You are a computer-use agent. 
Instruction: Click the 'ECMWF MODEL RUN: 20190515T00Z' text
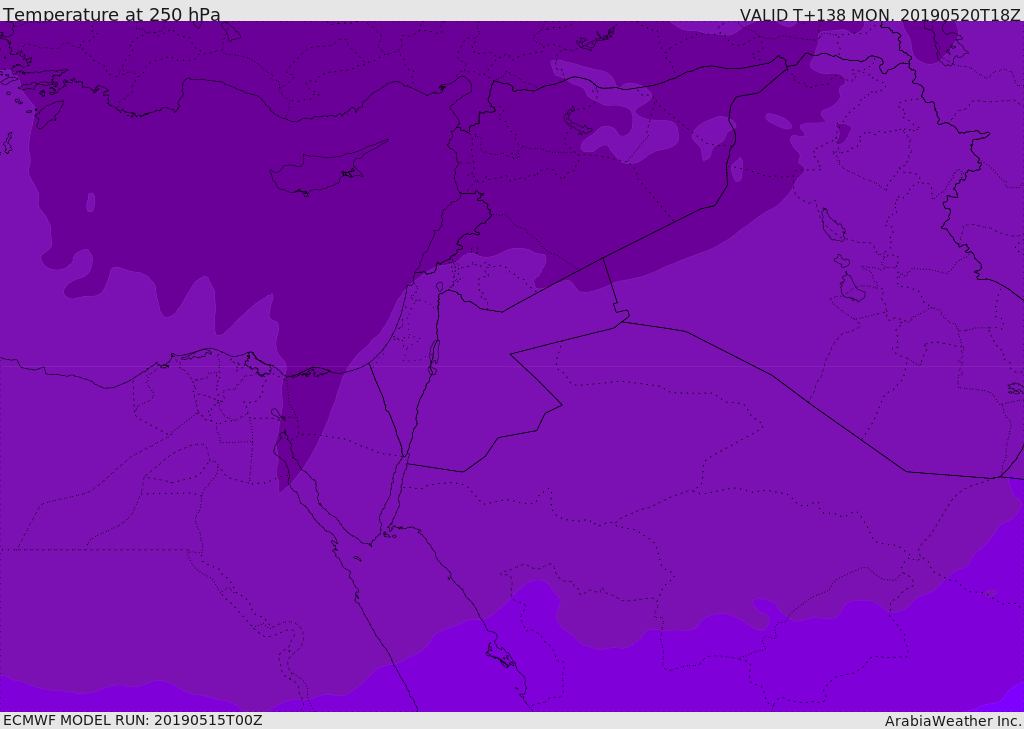(x=133, y=720)
